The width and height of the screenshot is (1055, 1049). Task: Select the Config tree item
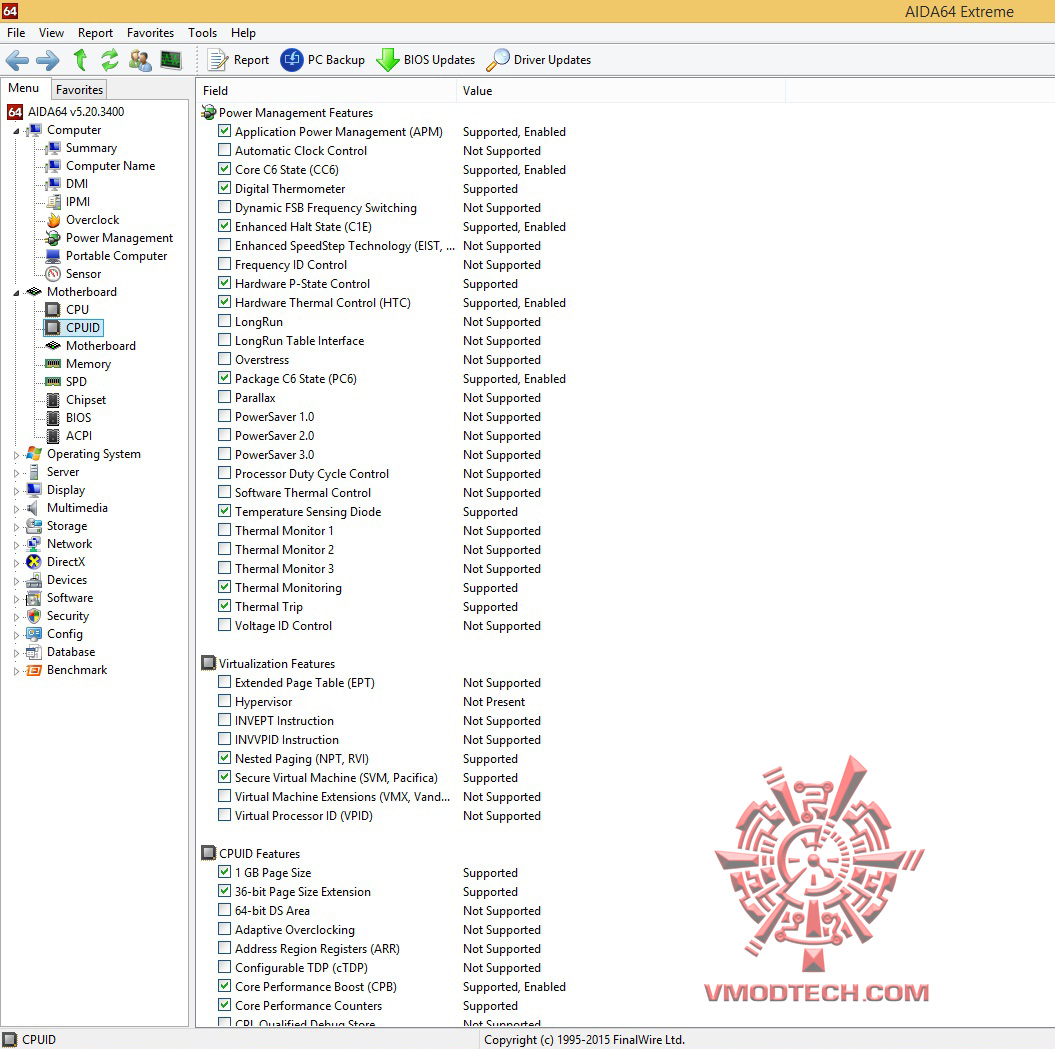pyautogui.click(x=65, y=634)
